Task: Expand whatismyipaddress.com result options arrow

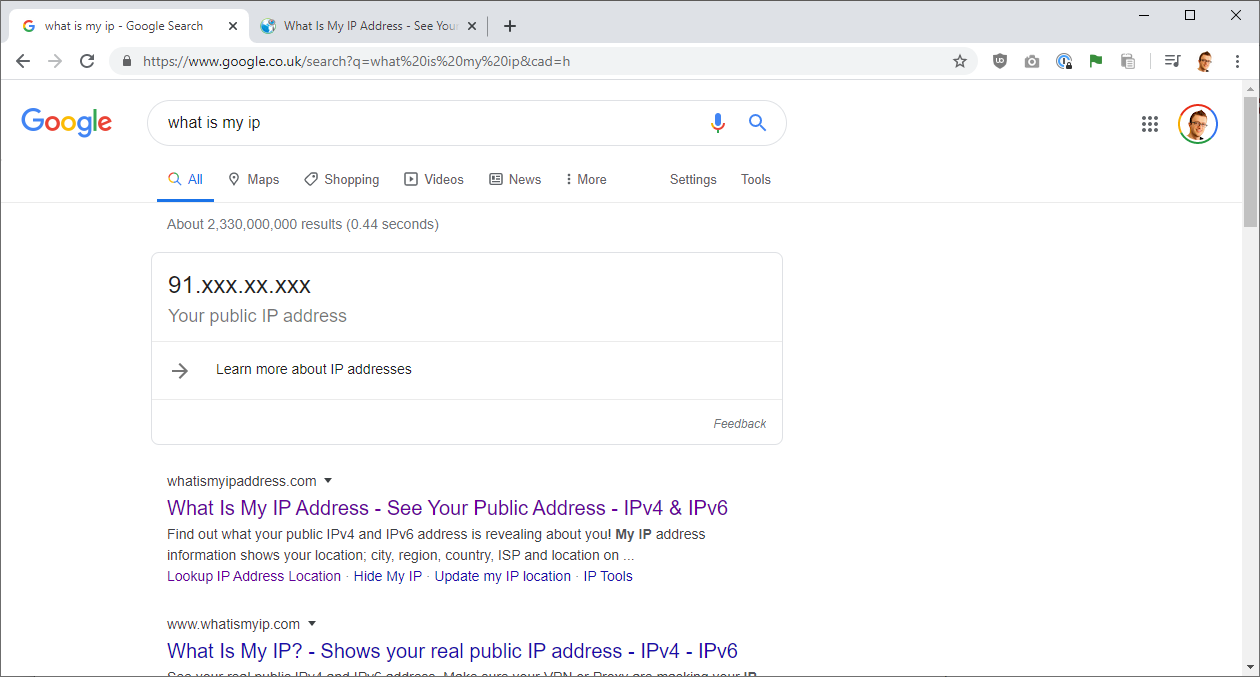Action: (327, 481)
